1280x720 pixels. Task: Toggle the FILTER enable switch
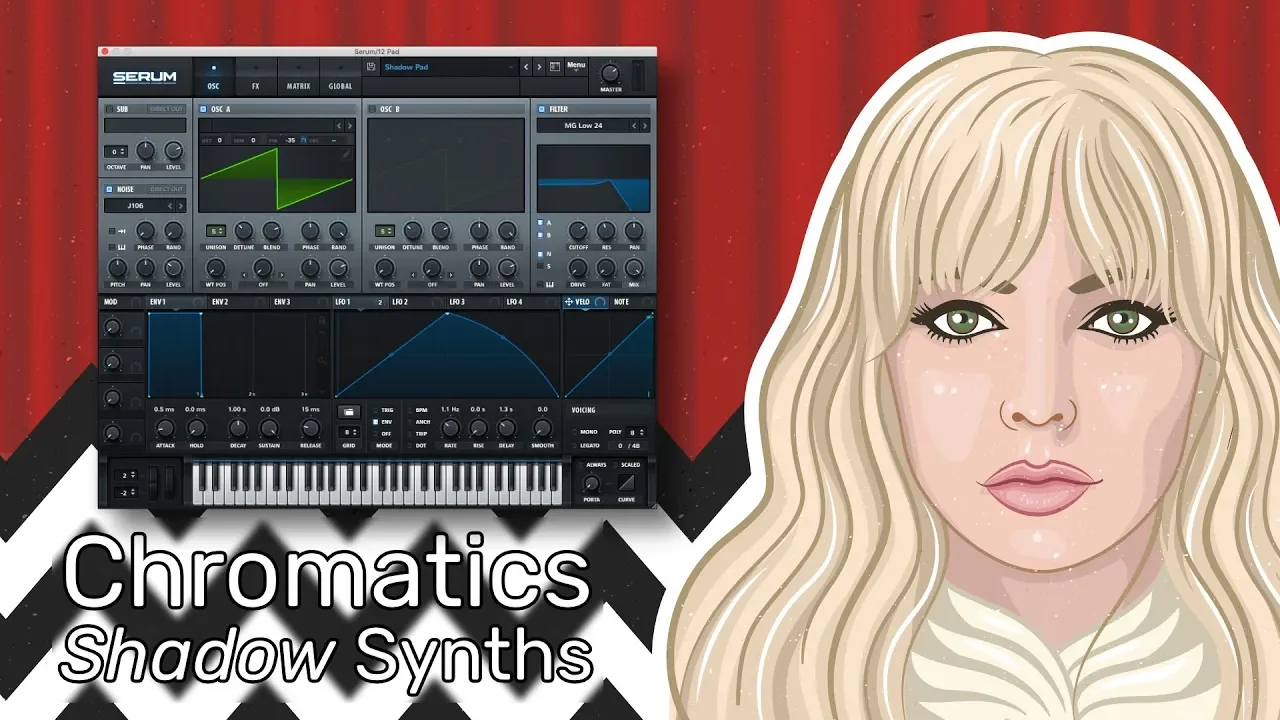(541, 109)
